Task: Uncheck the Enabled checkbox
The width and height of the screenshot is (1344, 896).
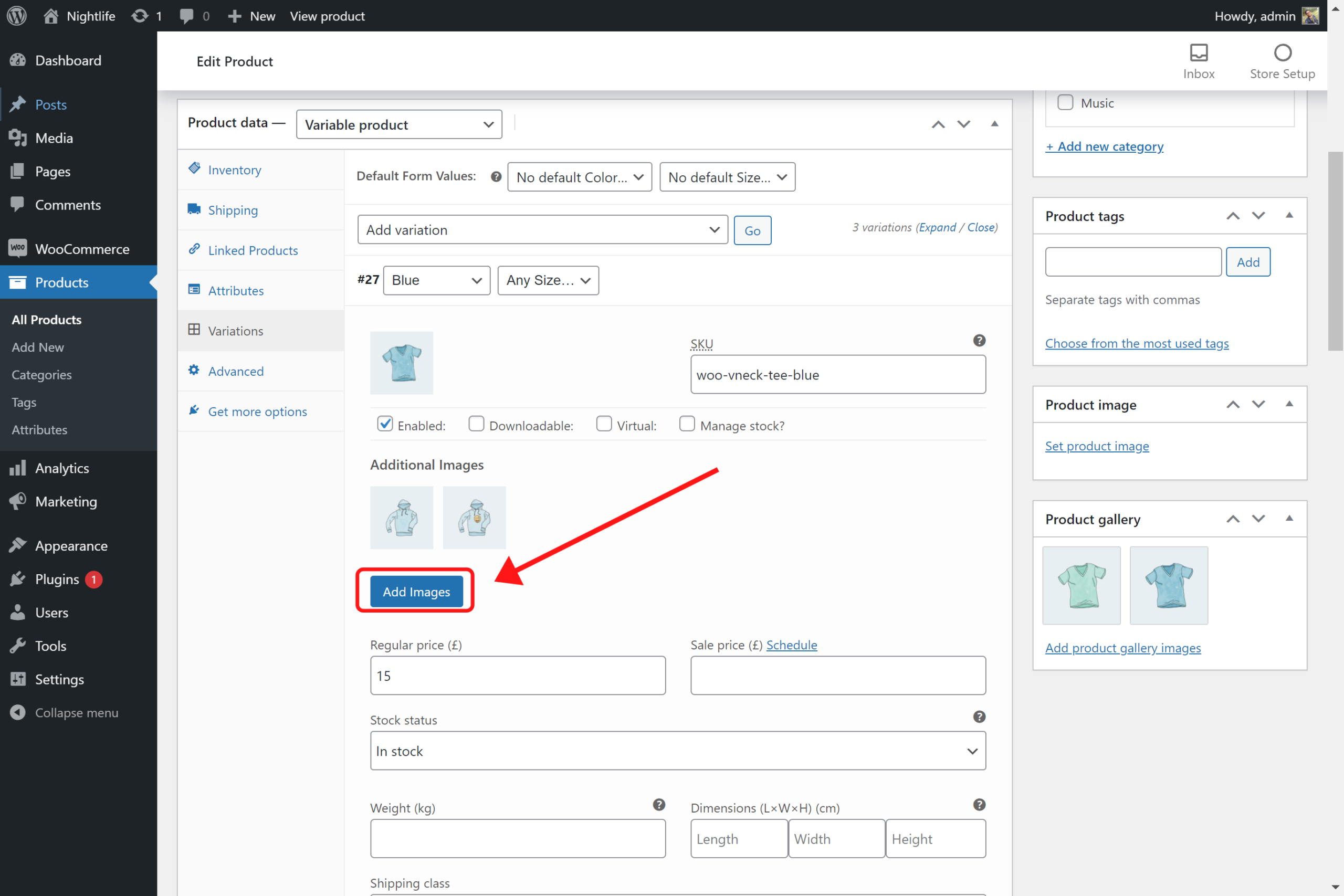Action: 385,424
